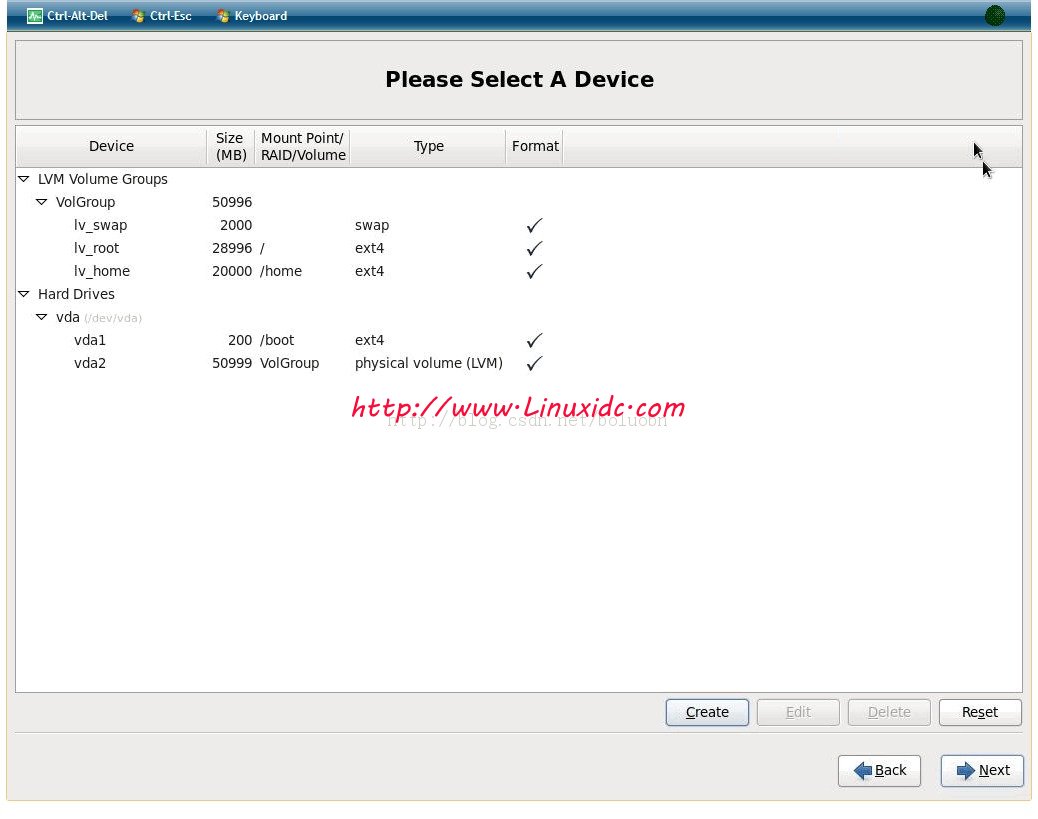Collapse the VolGroup node
The height and width of the screenshot is (819, 1038).
tap(42, 202)
